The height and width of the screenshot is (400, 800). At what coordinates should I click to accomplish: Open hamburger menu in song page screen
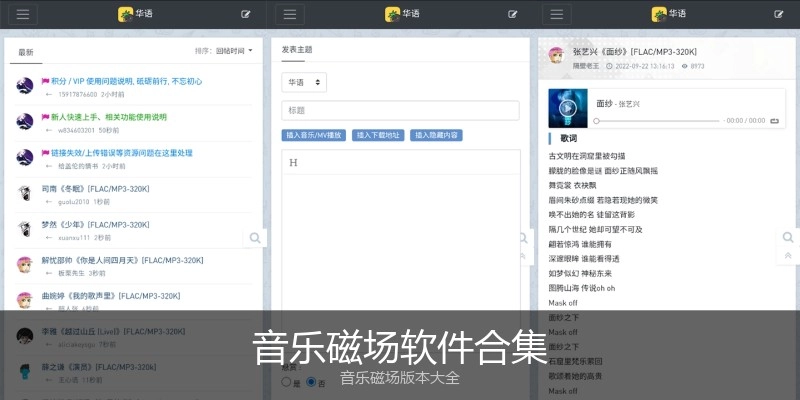tap(557, 14)
